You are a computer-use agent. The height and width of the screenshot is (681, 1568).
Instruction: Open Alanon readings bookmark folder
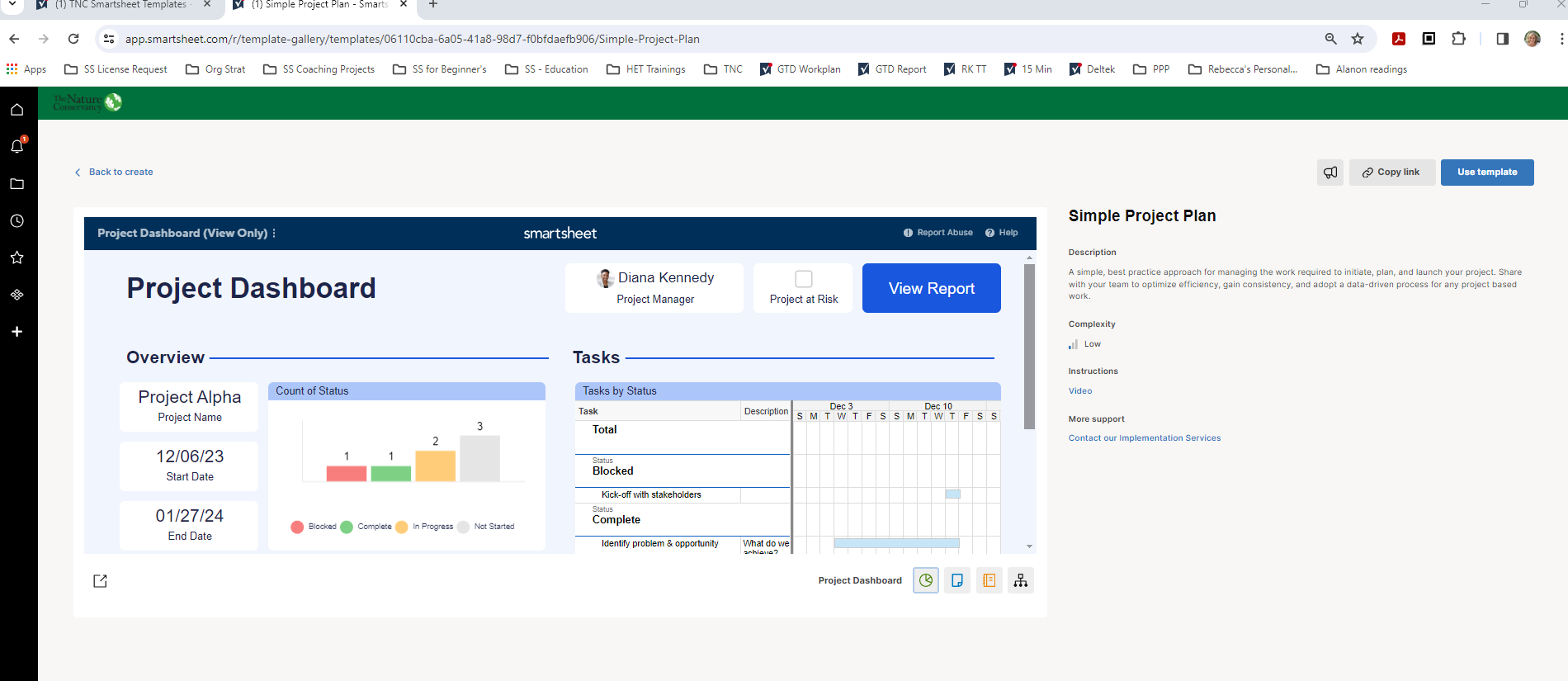1362,69
